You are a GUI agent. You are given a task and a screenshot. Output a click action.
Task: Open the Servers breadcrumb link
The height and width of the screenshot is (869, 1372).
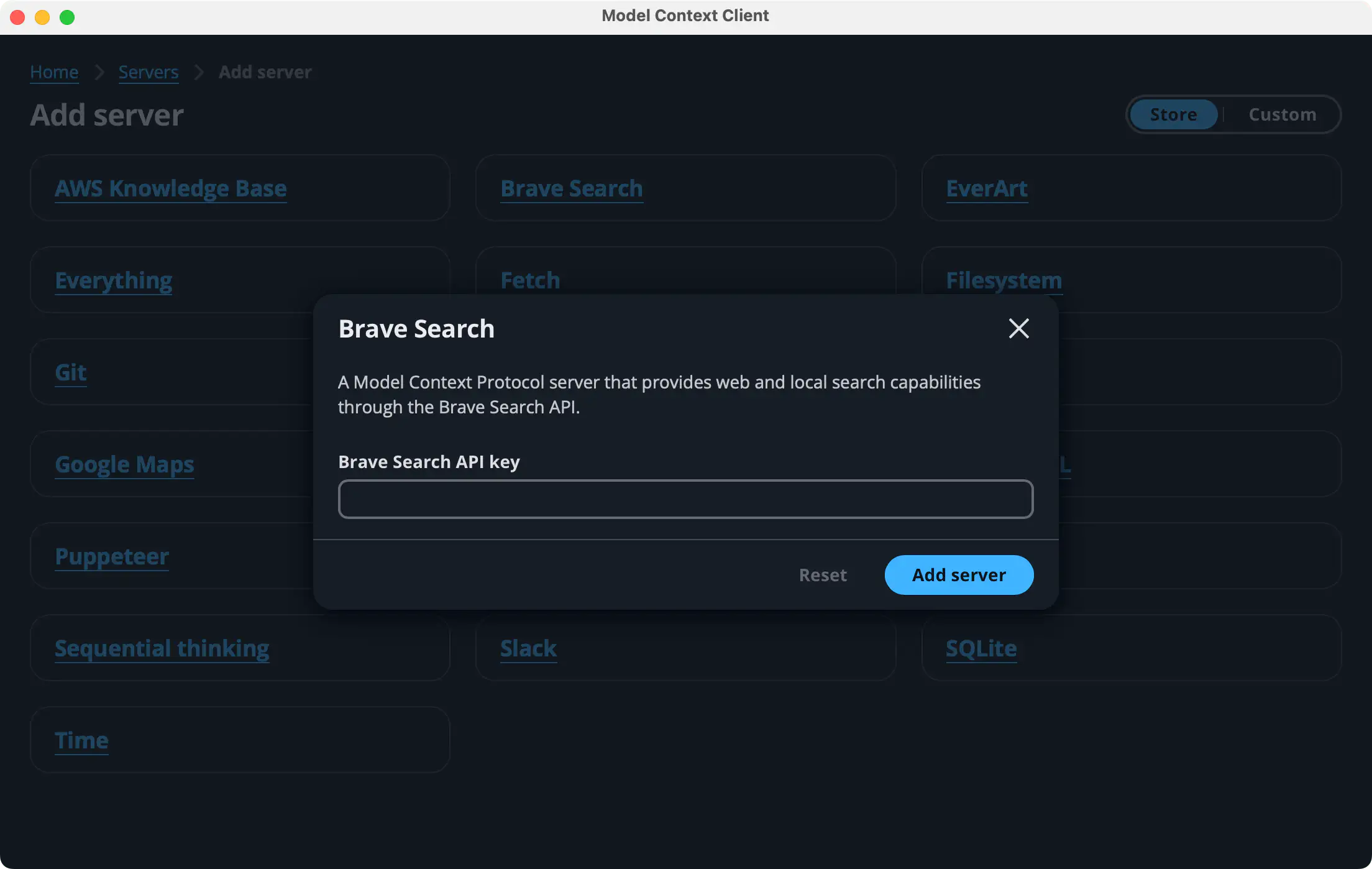click(148, 72)
